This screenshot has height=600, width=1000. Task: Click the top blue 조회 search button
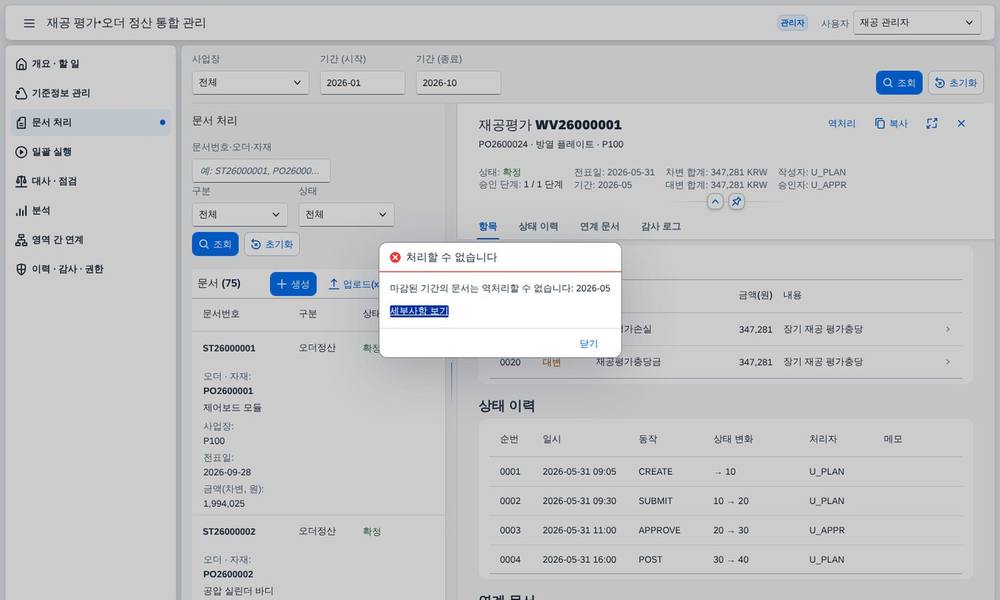pos(899,83)
